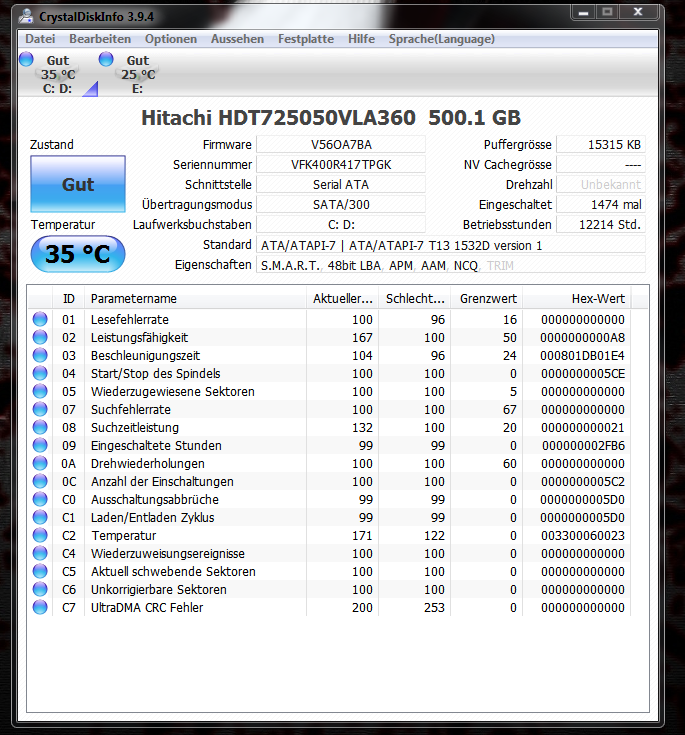Click status orb for Leistungsfähigkeit row

tap(40, 337)
